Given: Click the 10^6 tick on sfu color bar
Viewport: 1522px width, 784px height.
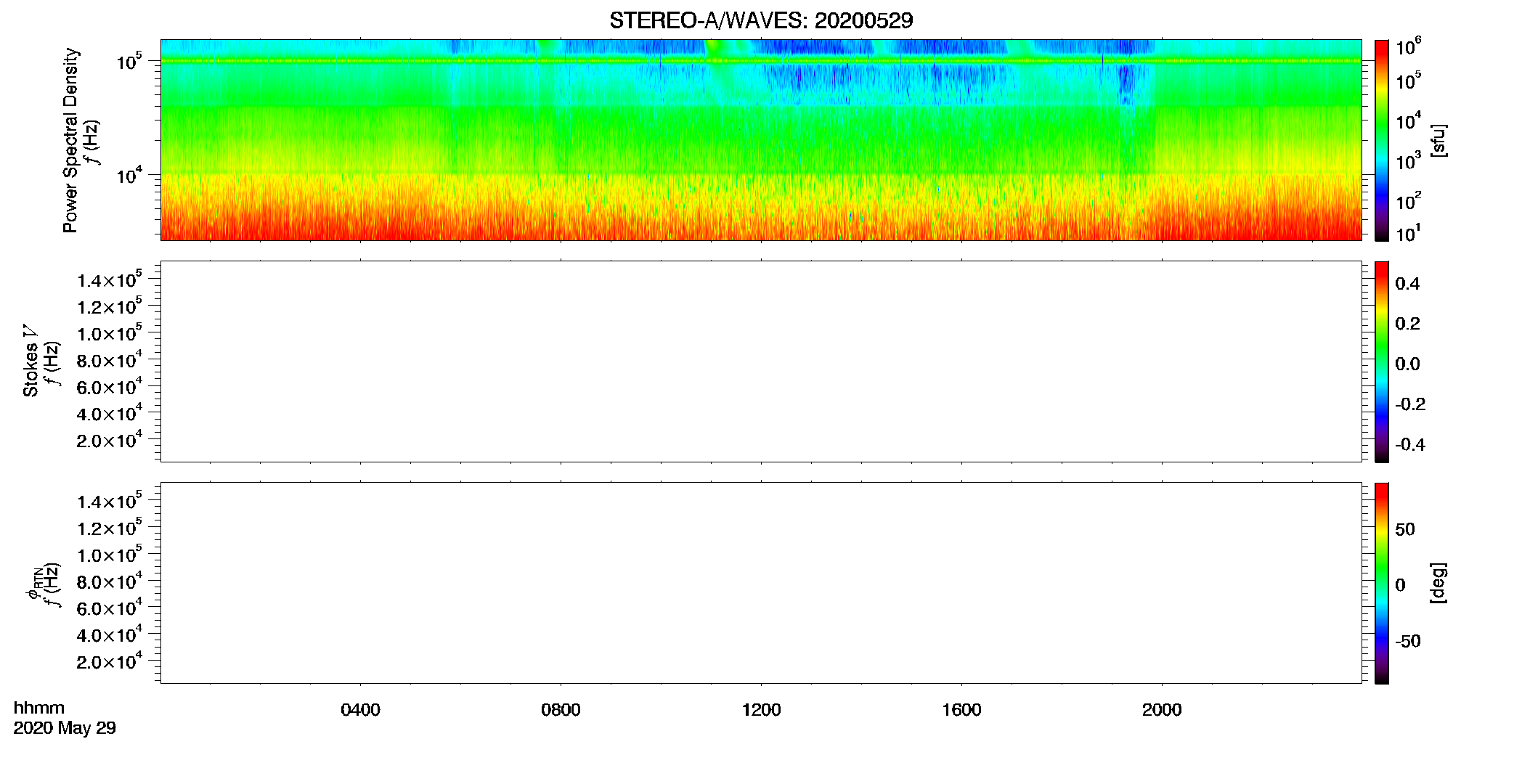Looking at the screenshot, I should click(x=1409, y=47).
